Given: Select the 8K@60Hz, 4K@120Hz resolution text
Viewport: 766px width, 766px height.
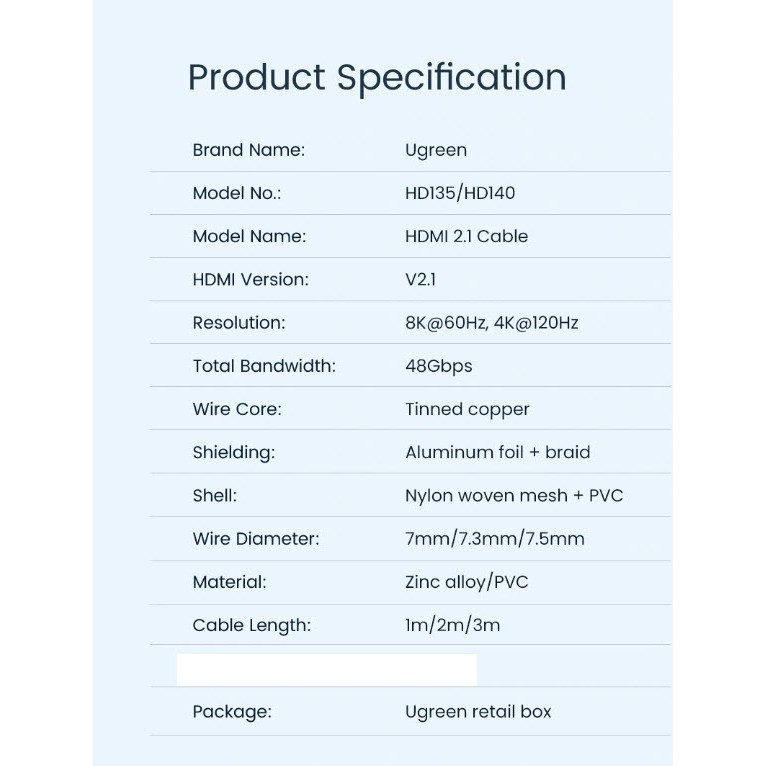Looking at the screenshot, I should [492, 323].
